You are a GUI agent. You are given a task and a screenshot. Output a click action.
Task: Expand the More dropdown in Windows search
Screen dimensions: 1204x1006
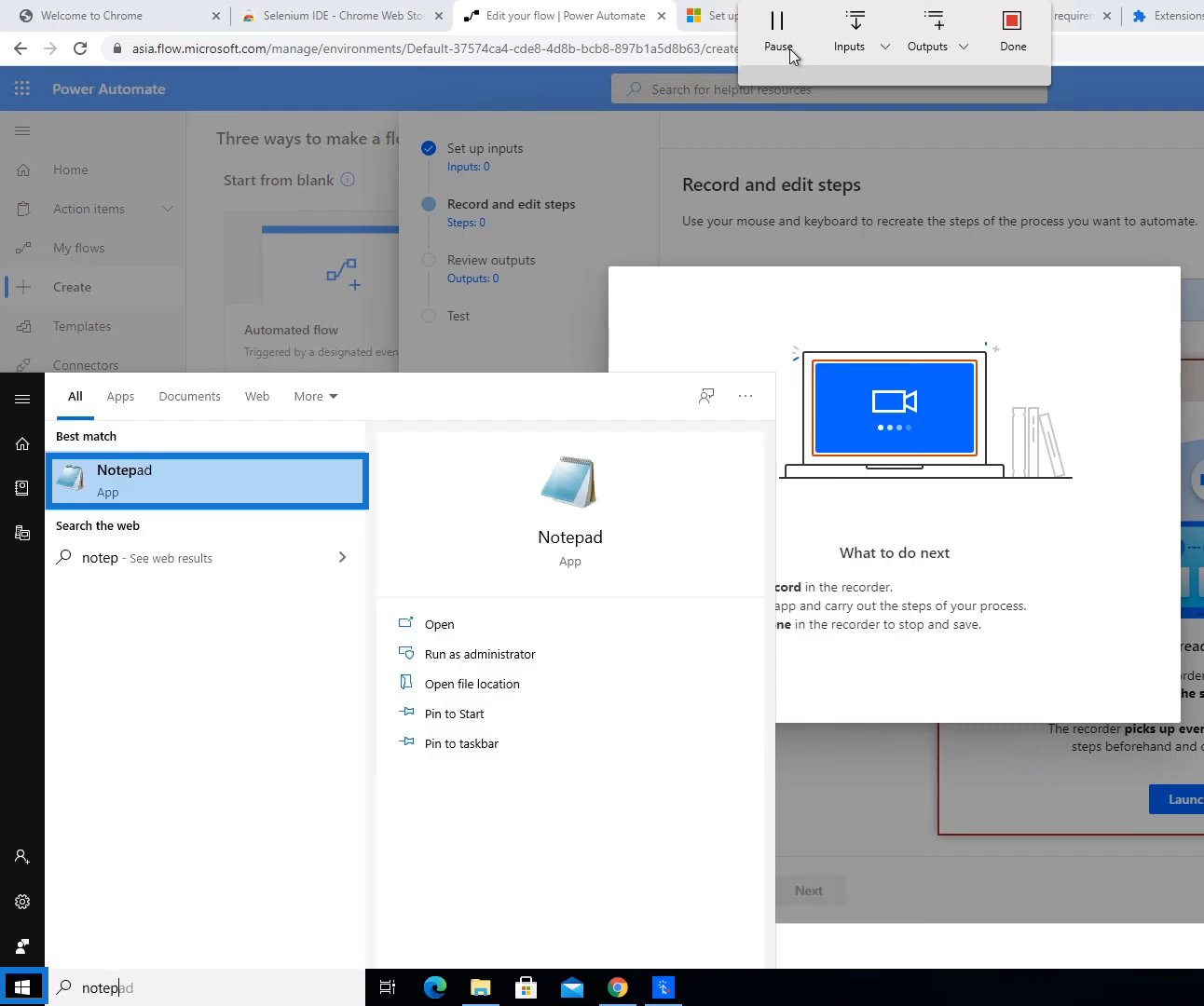pyautogui.click(x=316, y=396)
